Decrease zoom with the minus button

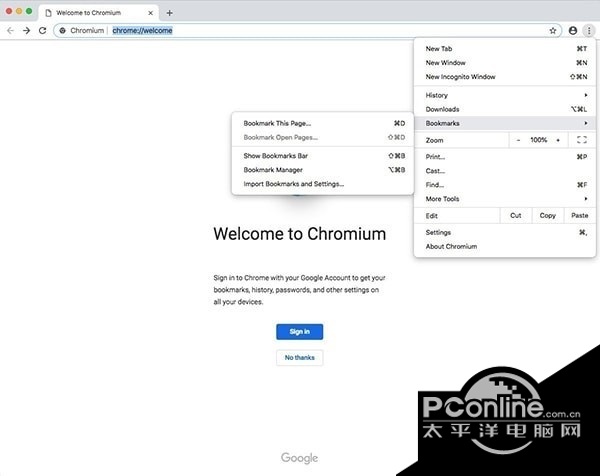(518, 140)
